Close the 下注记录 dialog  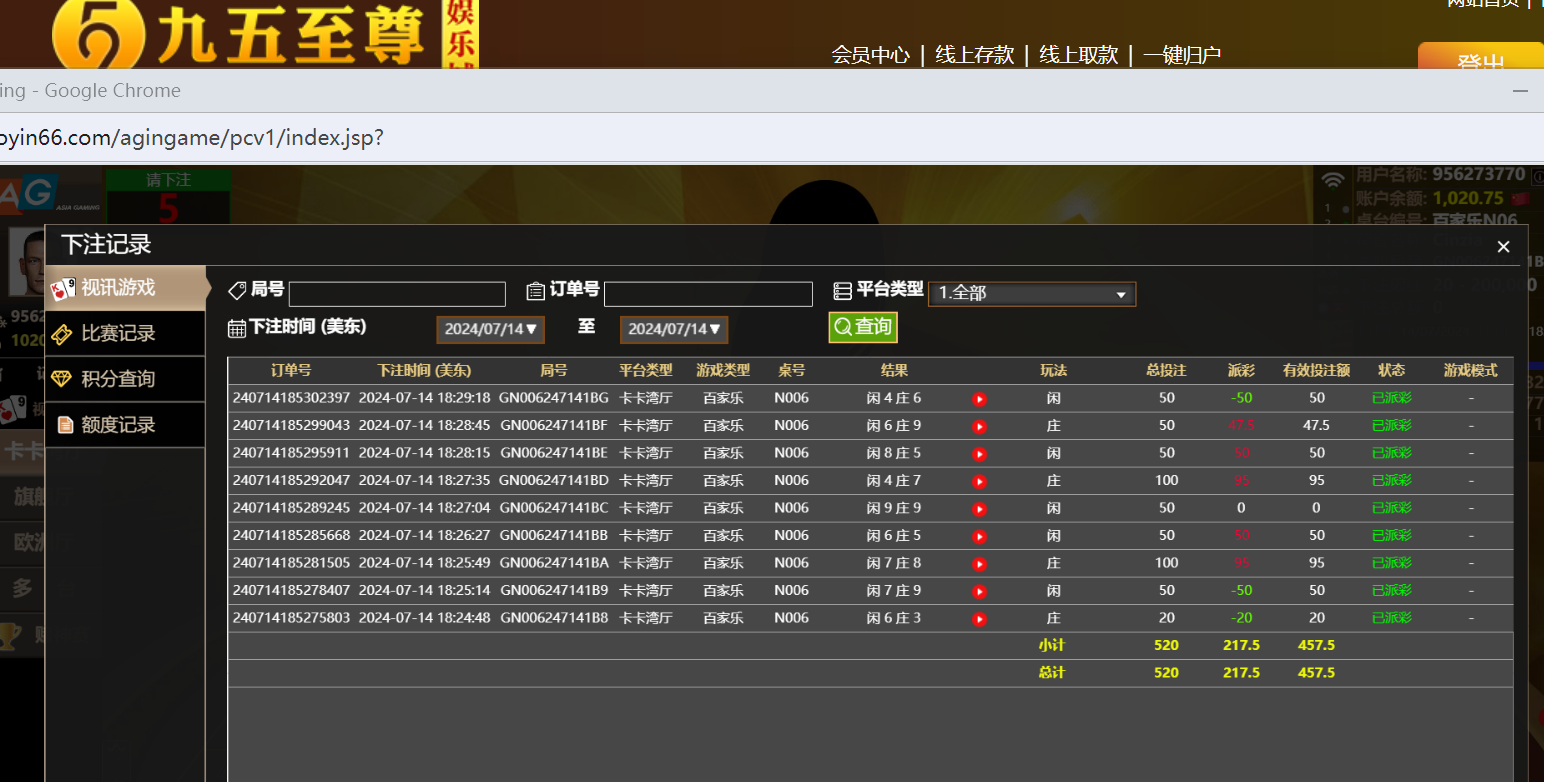1503,247
